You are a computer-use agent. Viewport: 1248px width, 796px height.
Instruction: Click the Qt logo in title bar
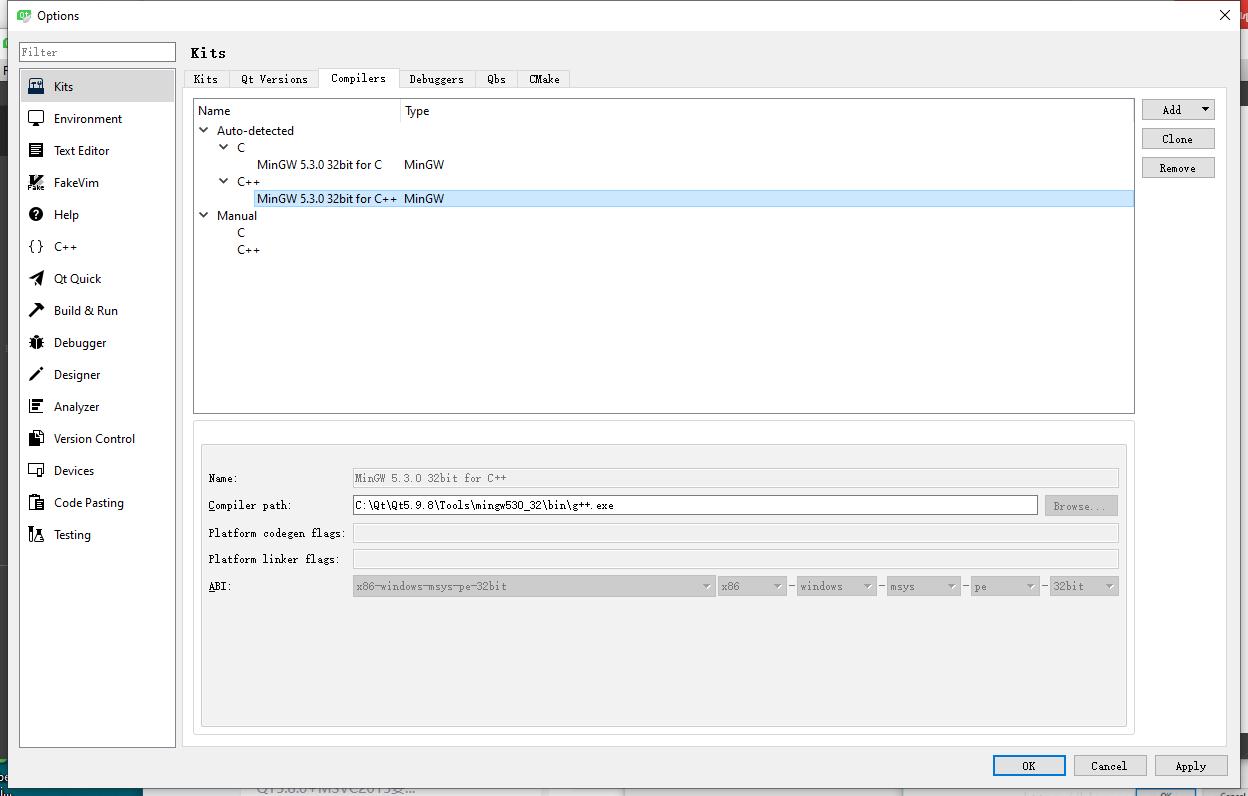coord(24,15)
